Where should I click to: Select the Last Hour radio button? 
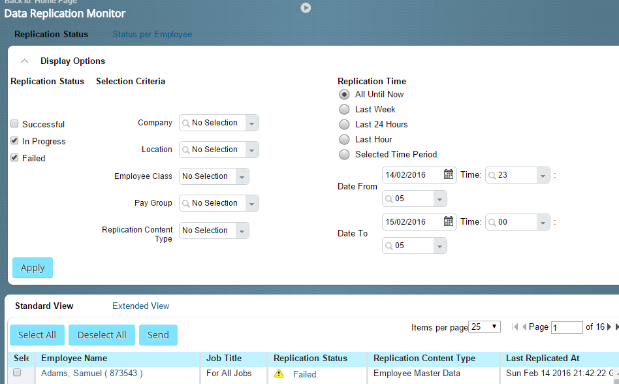coord(344,139)
